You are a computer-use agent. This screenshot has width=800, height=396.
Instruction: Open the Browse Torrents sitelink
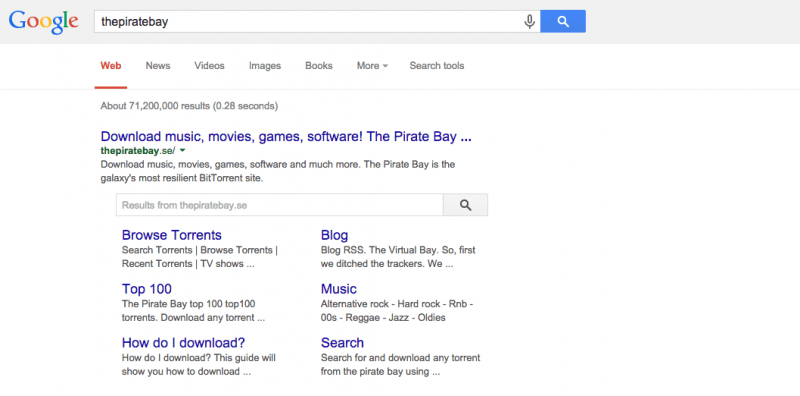[171, 235]
